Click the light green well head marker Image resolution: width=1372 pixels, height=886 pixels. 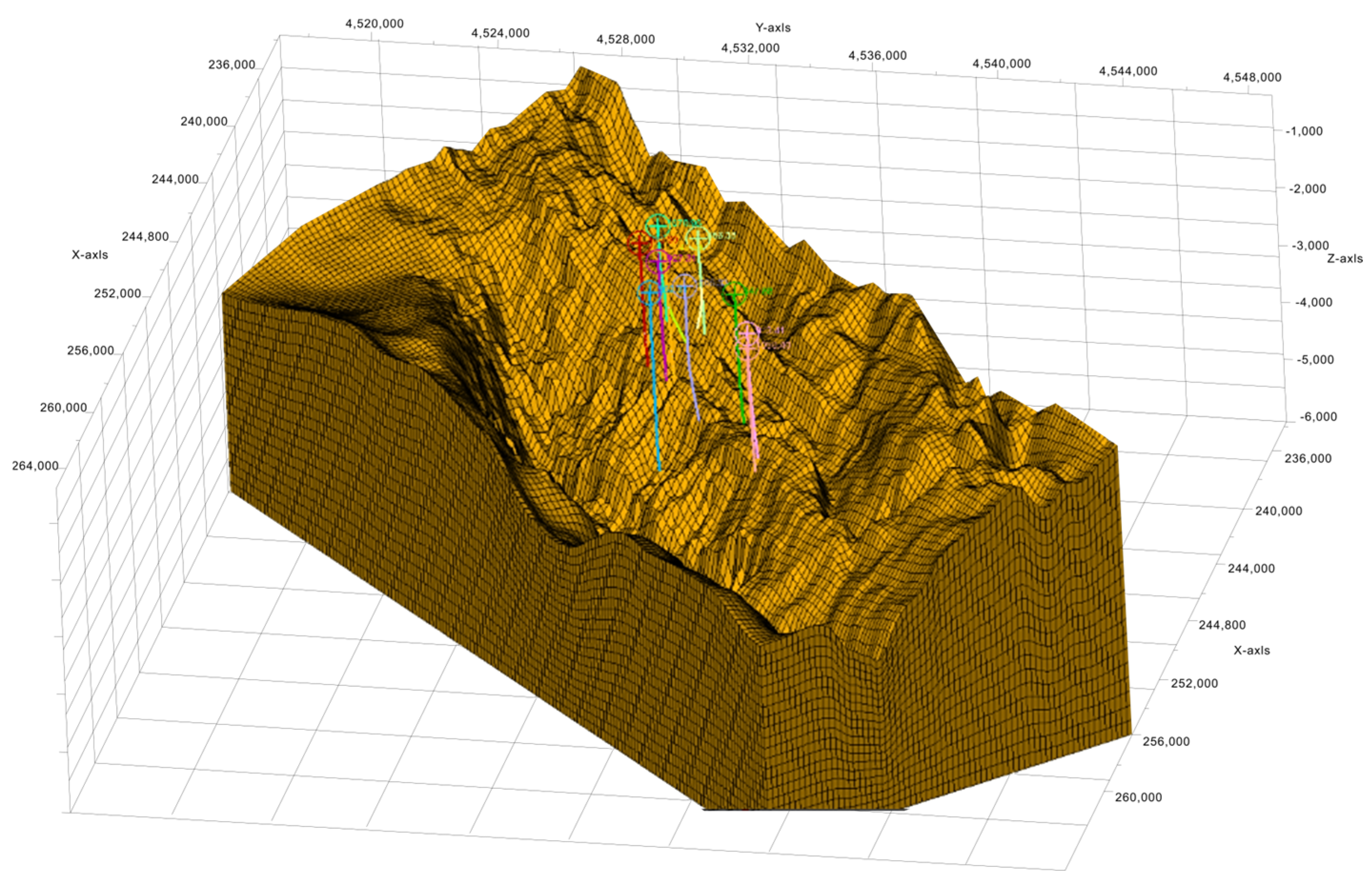click(698, 238)
